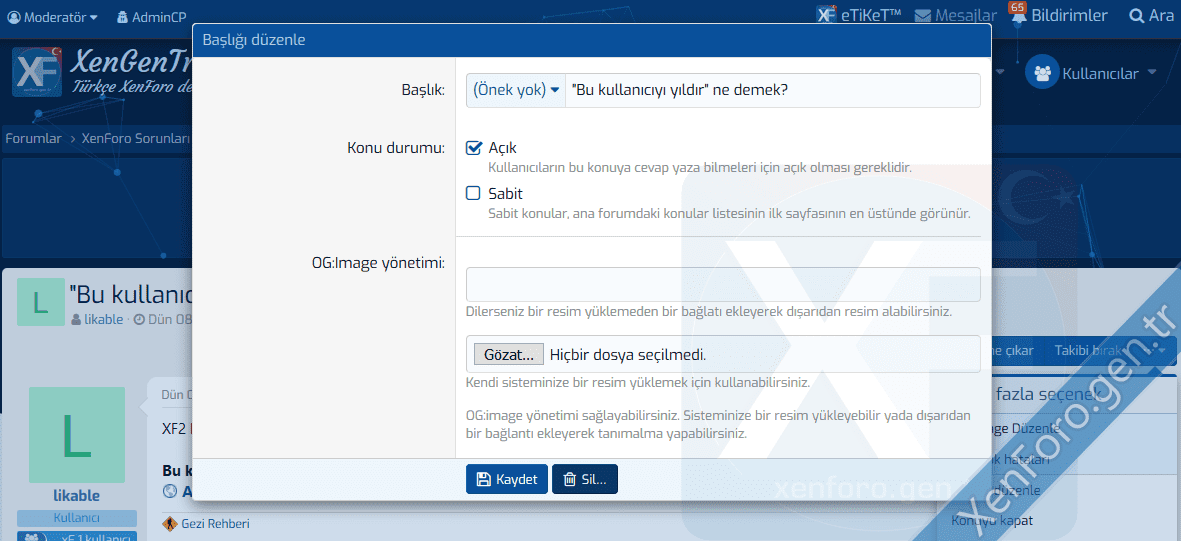This screenshot has height=541, width=1181.
Task: Focus the OG:Image URL input field
Action: pyautogui.click(x=722, y=284)
